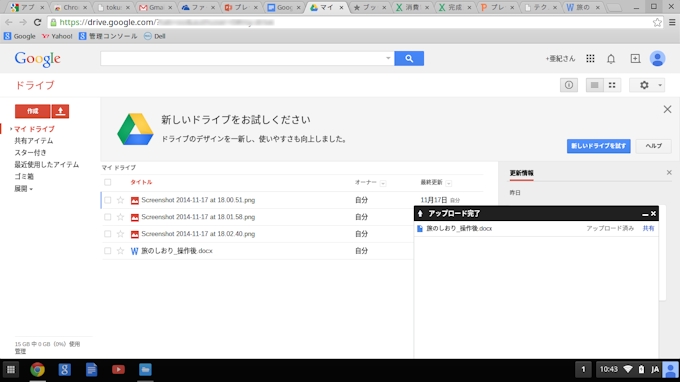Star the 18.01.58 screenshot file
The width and height of the screenshot is (680, 382).
121,217
